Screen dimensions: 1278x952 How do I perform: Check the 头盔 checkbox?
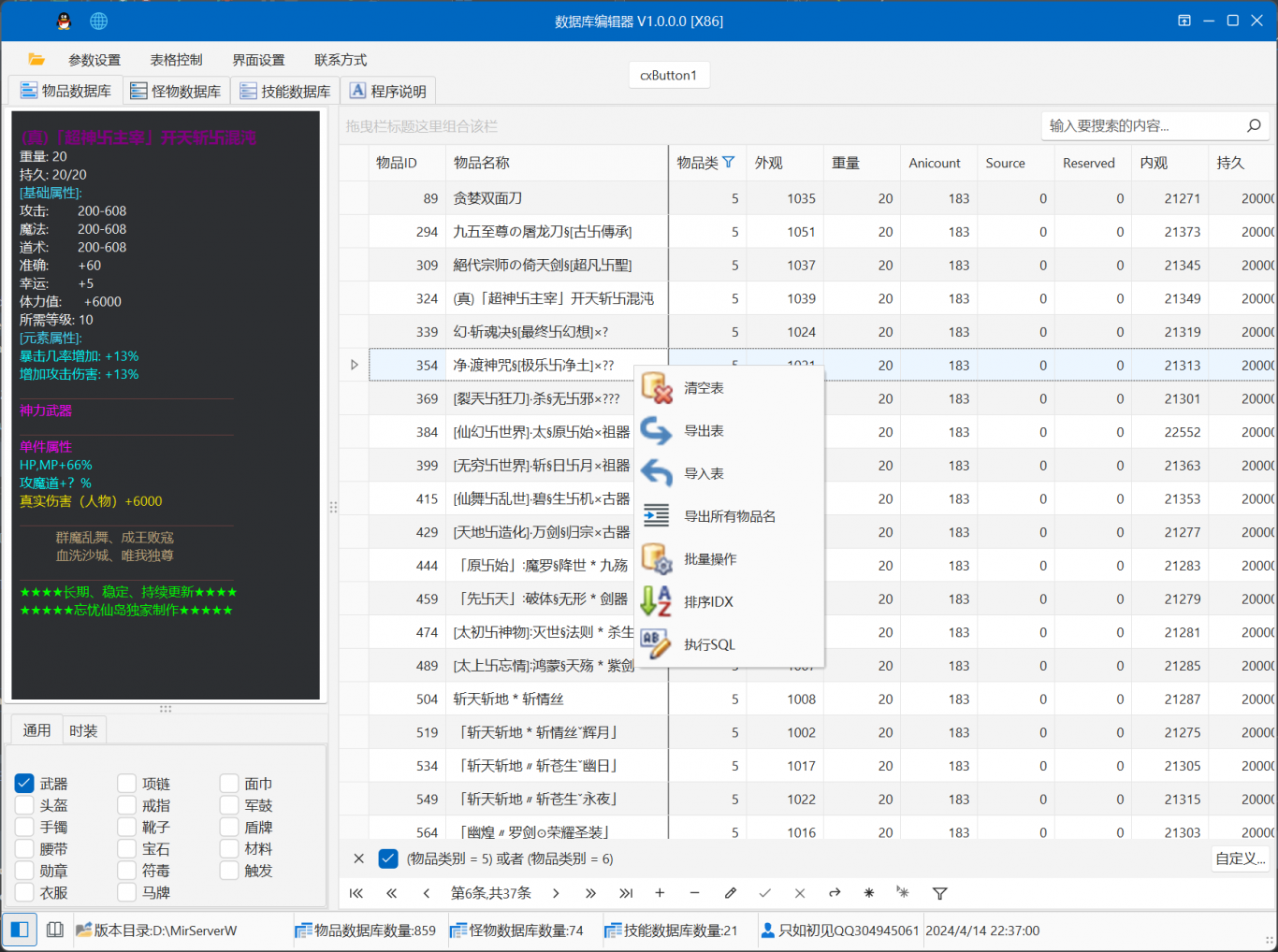pos(24,805)
